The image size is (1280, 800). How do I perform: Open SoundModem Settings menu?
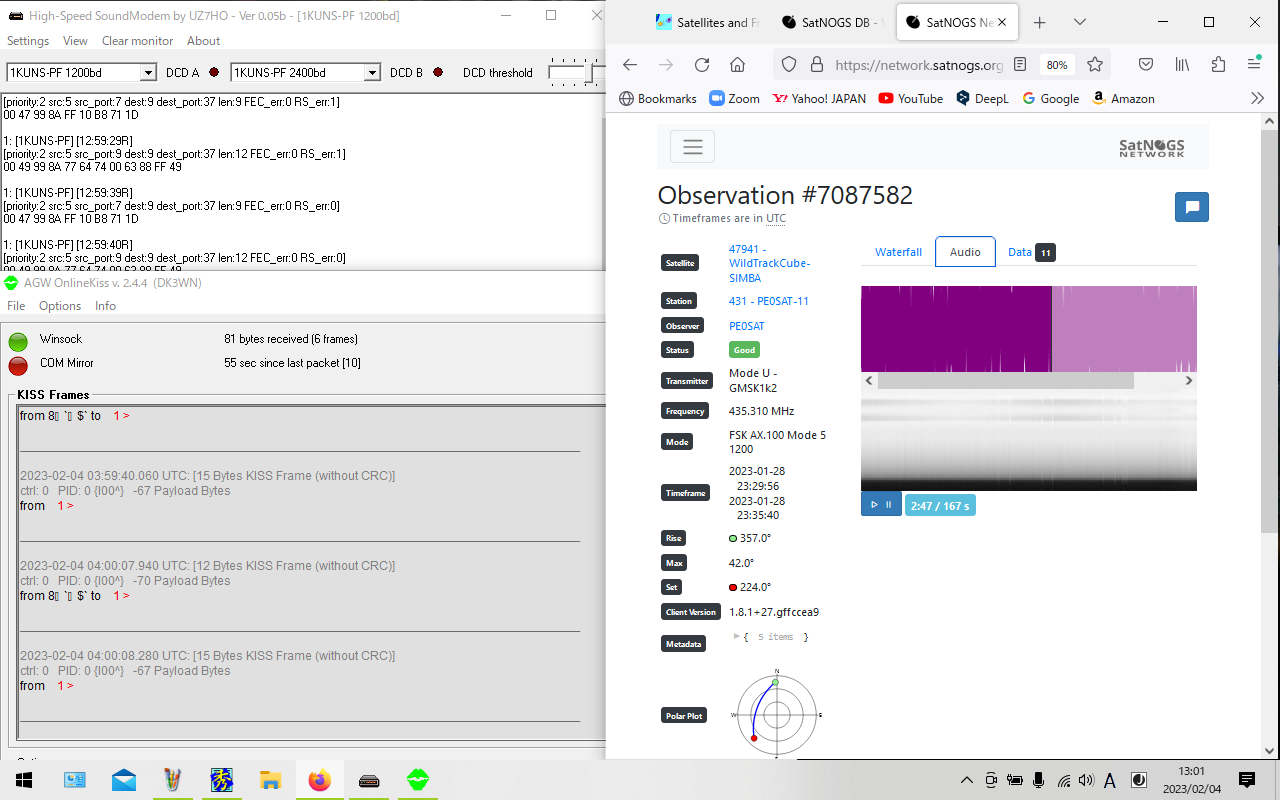pos(28,41)
